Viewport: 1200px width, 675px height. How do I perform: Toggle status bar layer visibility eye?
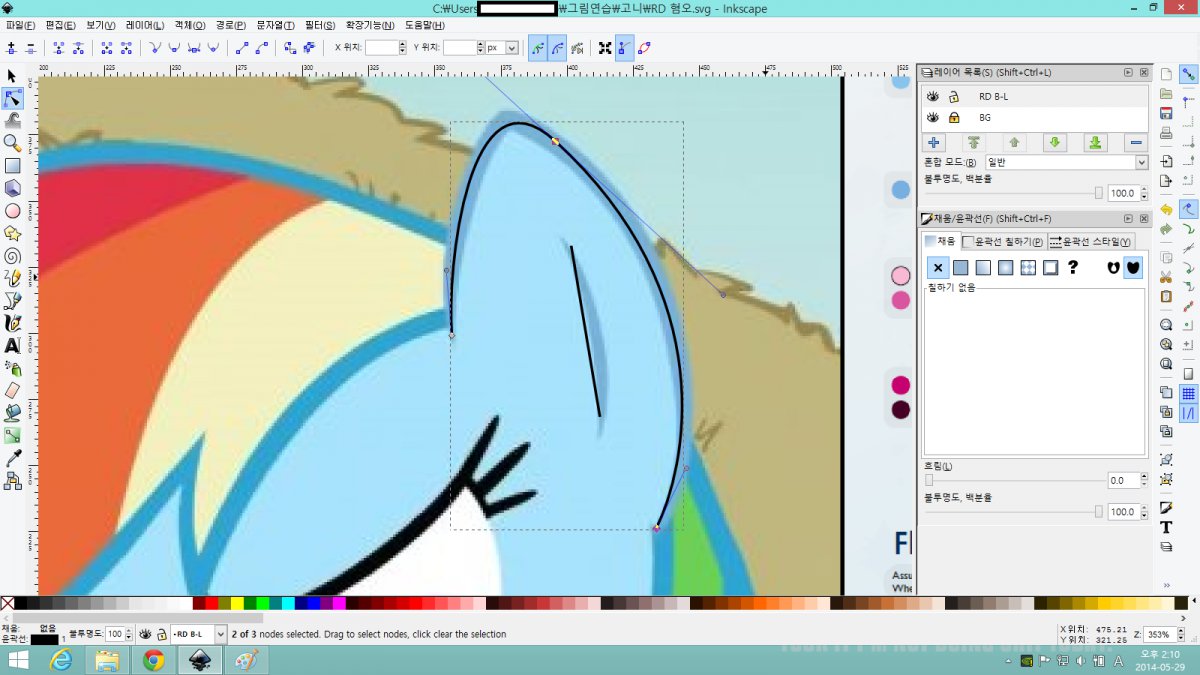[x=145, y=634]
